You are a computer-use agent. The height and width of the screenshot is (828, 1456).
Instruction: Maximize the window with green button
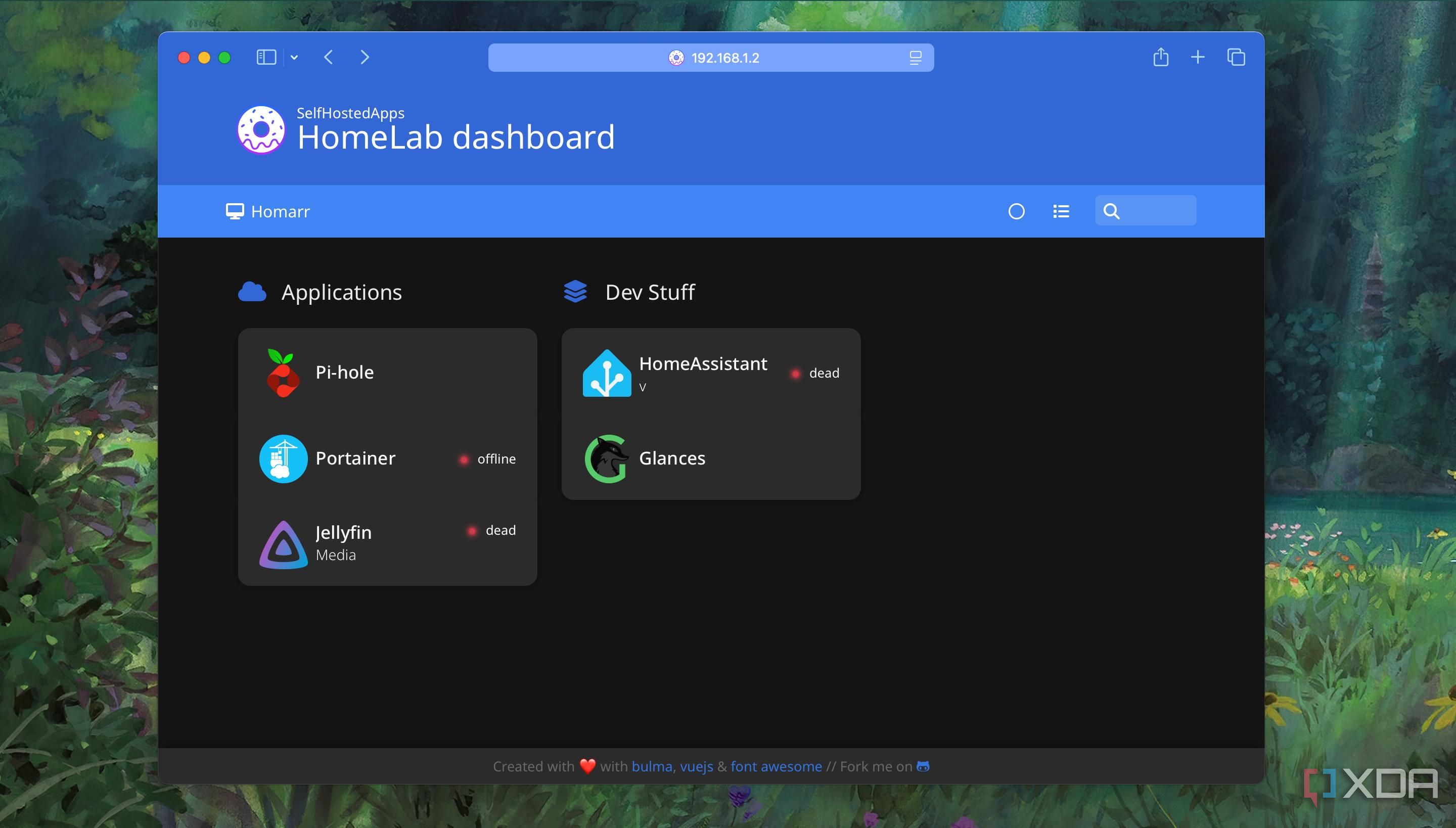tap(224, 58)
